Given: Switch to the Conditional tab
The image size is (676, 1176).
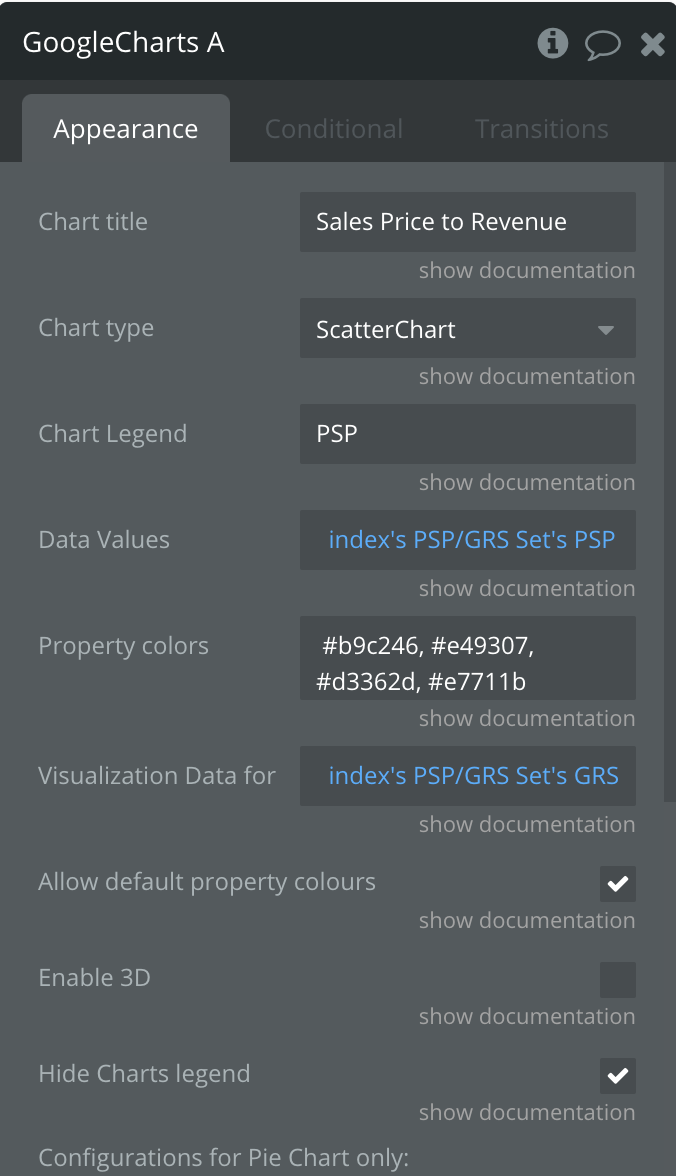Looking at the screenshot, I should tap(334, 129).
